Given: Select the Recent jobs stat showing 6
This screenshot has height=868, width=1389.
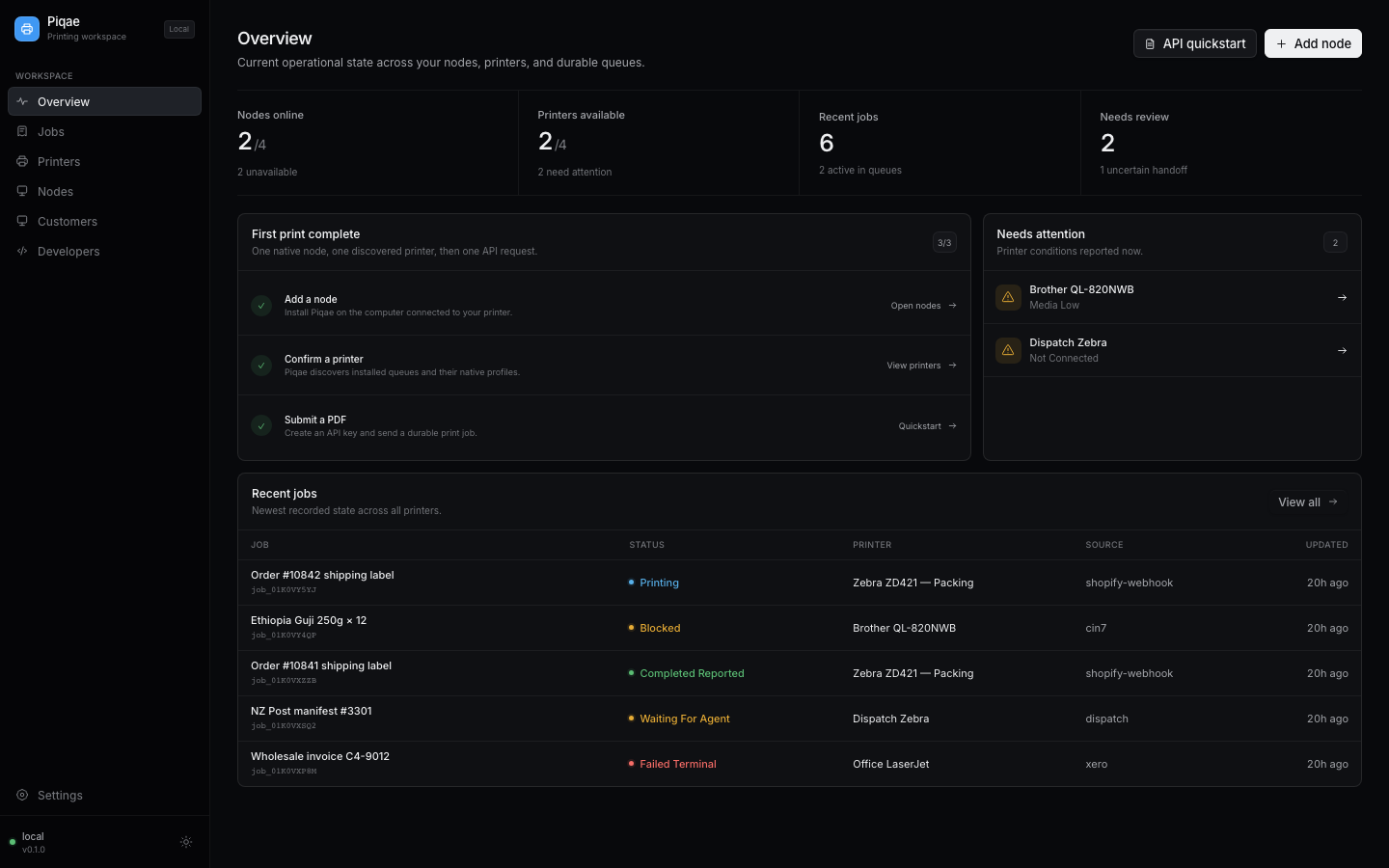Looking at the screenshot, I should point(940,143).
